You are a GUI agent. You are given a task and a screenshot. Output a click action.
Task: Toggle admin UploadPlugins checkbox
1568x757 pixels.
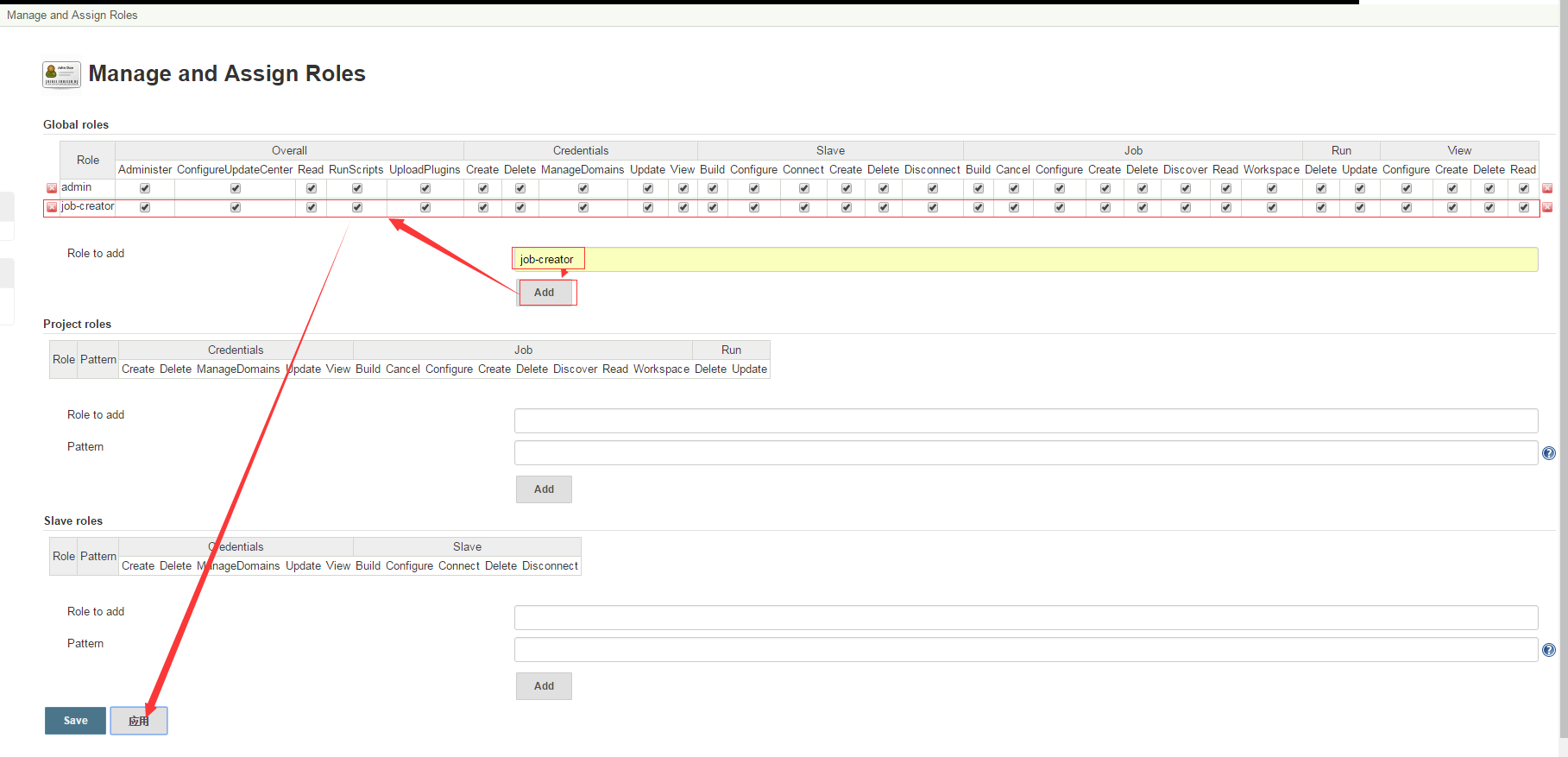click(x=425, y=188)
